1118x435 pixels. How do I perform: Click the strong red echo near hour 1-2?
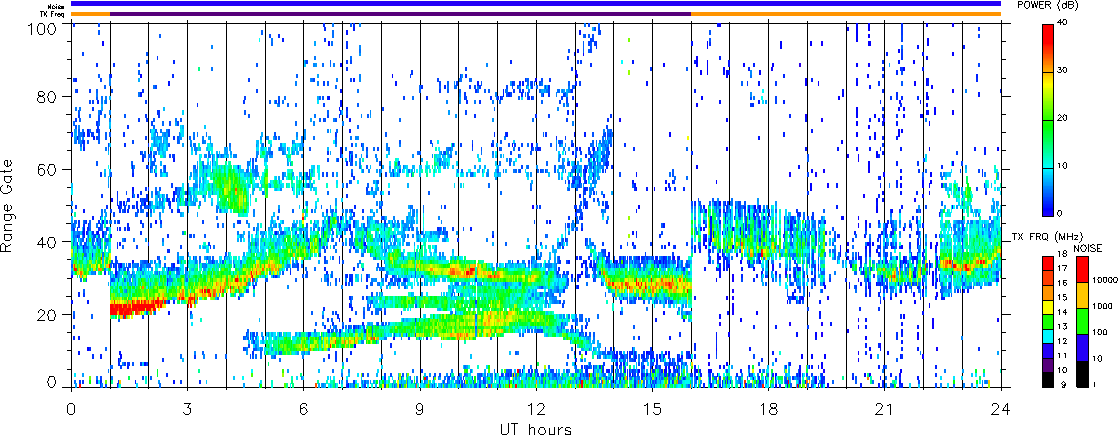(x=137, y=308)
